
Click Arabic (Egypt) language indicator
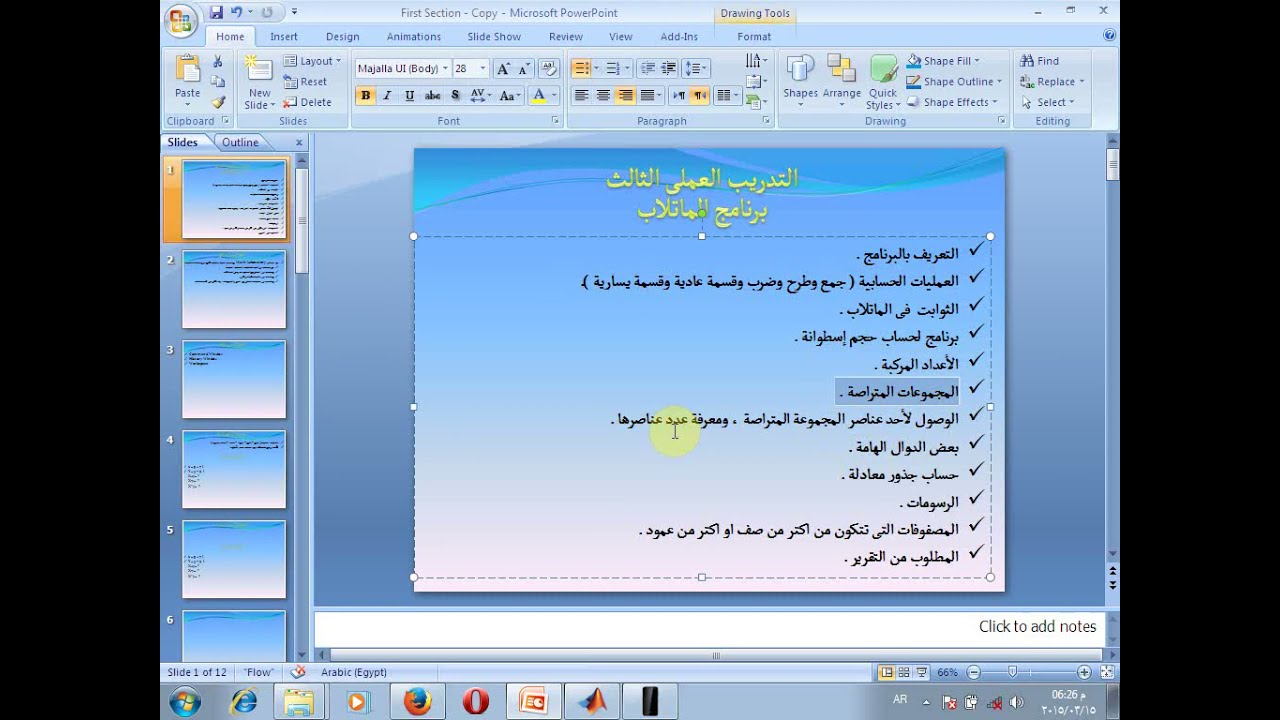(353, 673)
